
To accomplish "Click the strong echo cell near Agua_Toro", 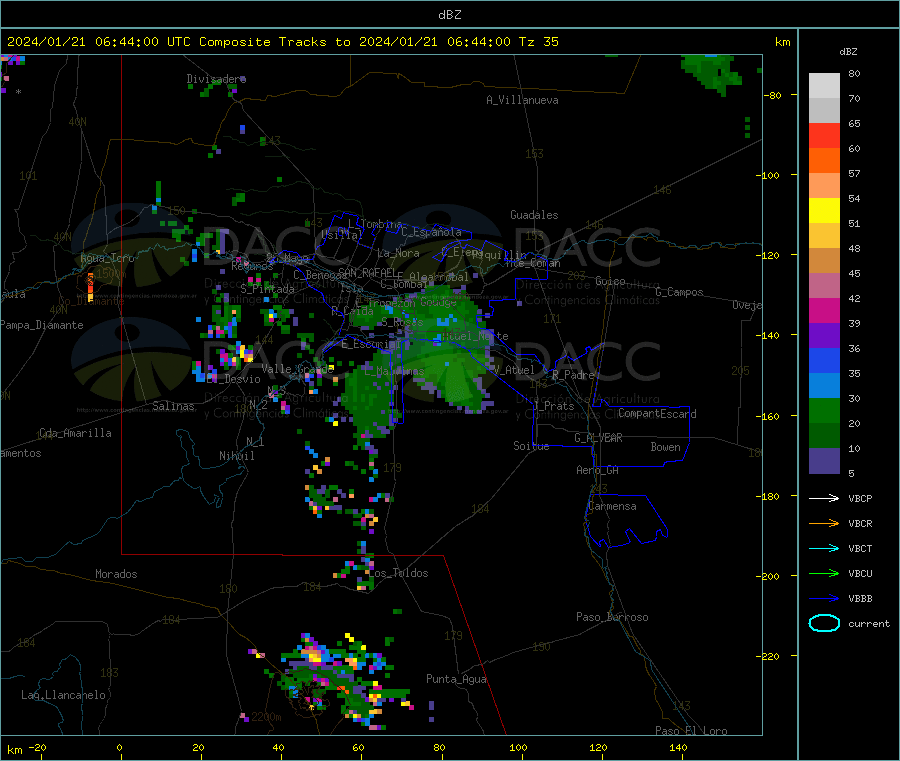I will coord(90,286).
